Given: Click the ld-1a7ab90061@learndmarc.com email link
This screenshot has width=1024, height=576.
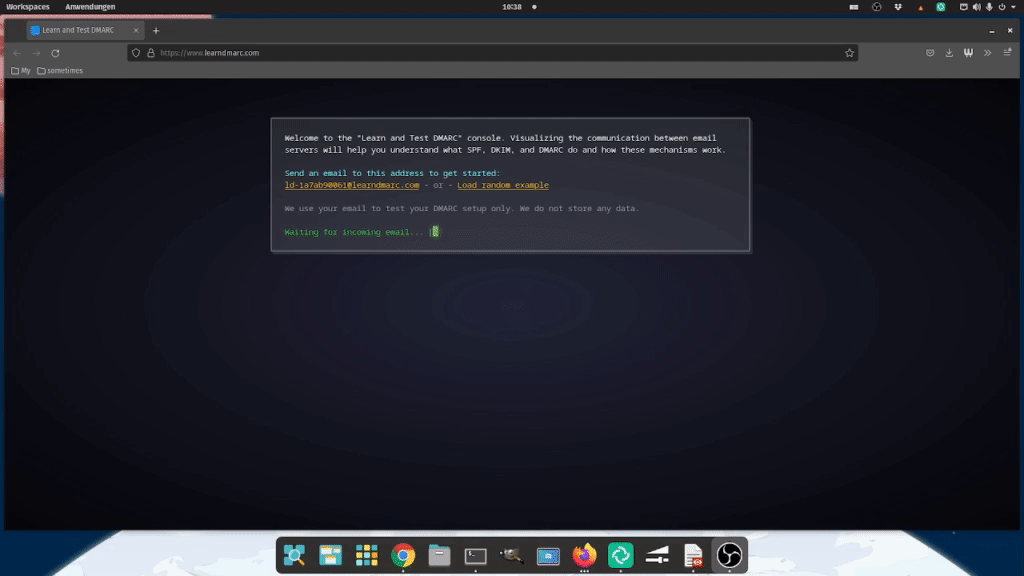Looking at the screenshot, I should (x=352, y=185).
